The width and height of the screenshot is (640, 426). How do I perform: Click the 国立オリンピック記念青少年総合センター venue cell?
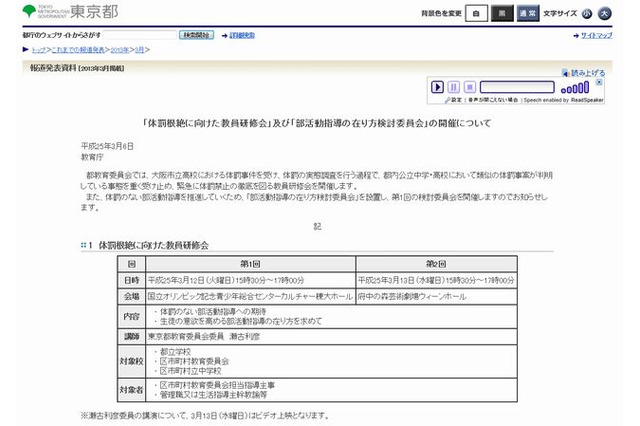250,297
